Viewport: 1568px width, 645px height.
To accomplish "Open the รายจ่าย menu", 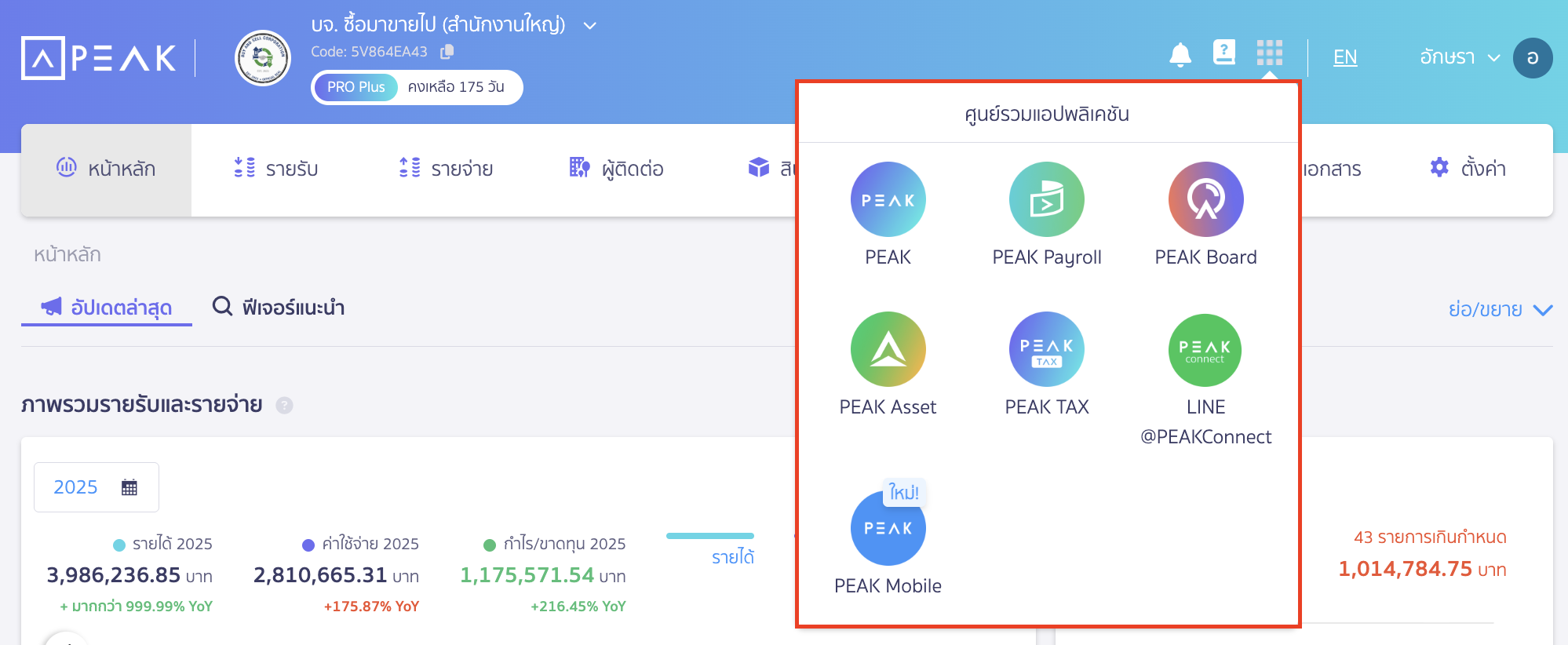I will (x=446, y=169).
